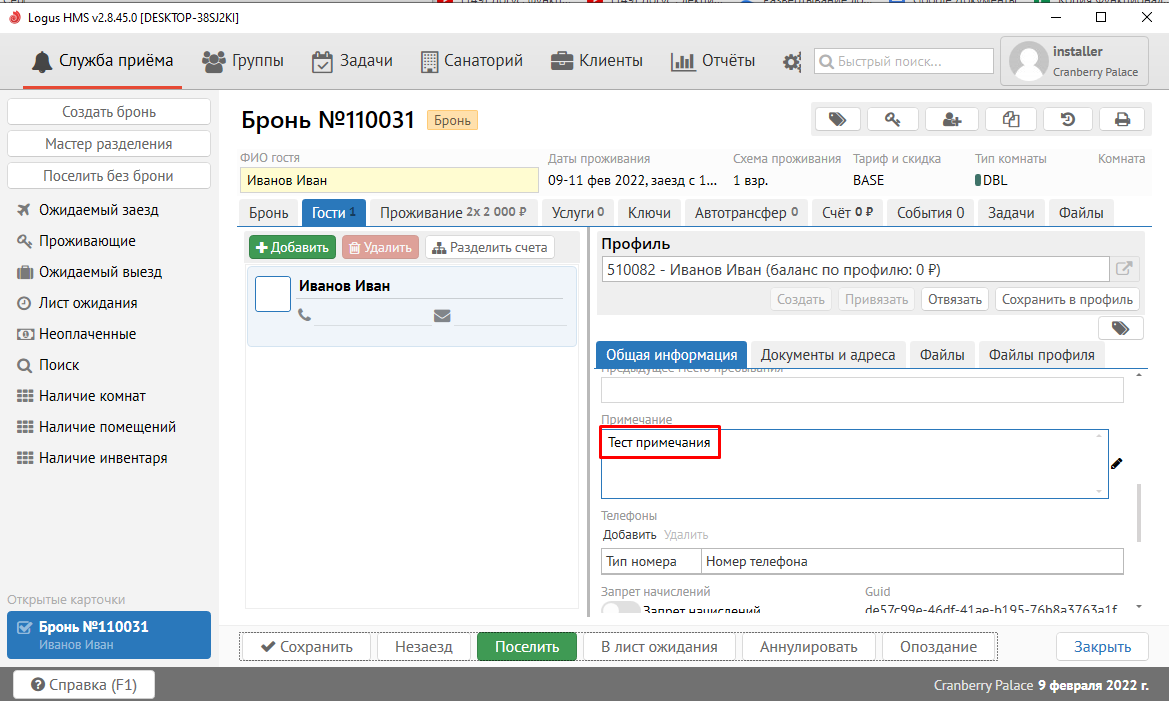Screen dimensions: 1169x701
Task: Click the add guest person-plus icon
Action: 951,120
